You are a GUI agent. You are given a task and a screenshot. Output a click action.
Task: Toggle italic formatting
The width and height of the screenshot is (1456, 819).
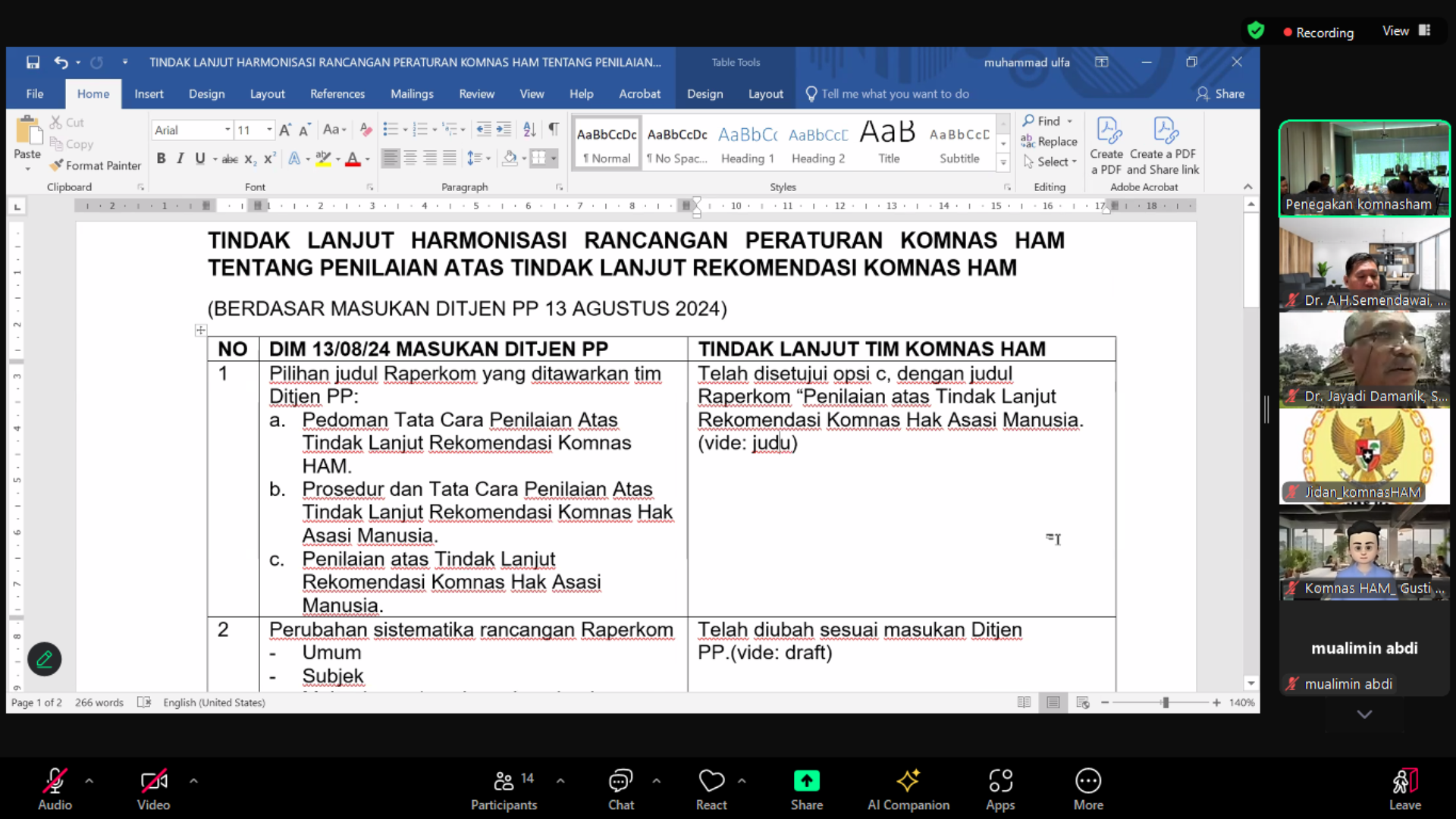coord(180,158)
